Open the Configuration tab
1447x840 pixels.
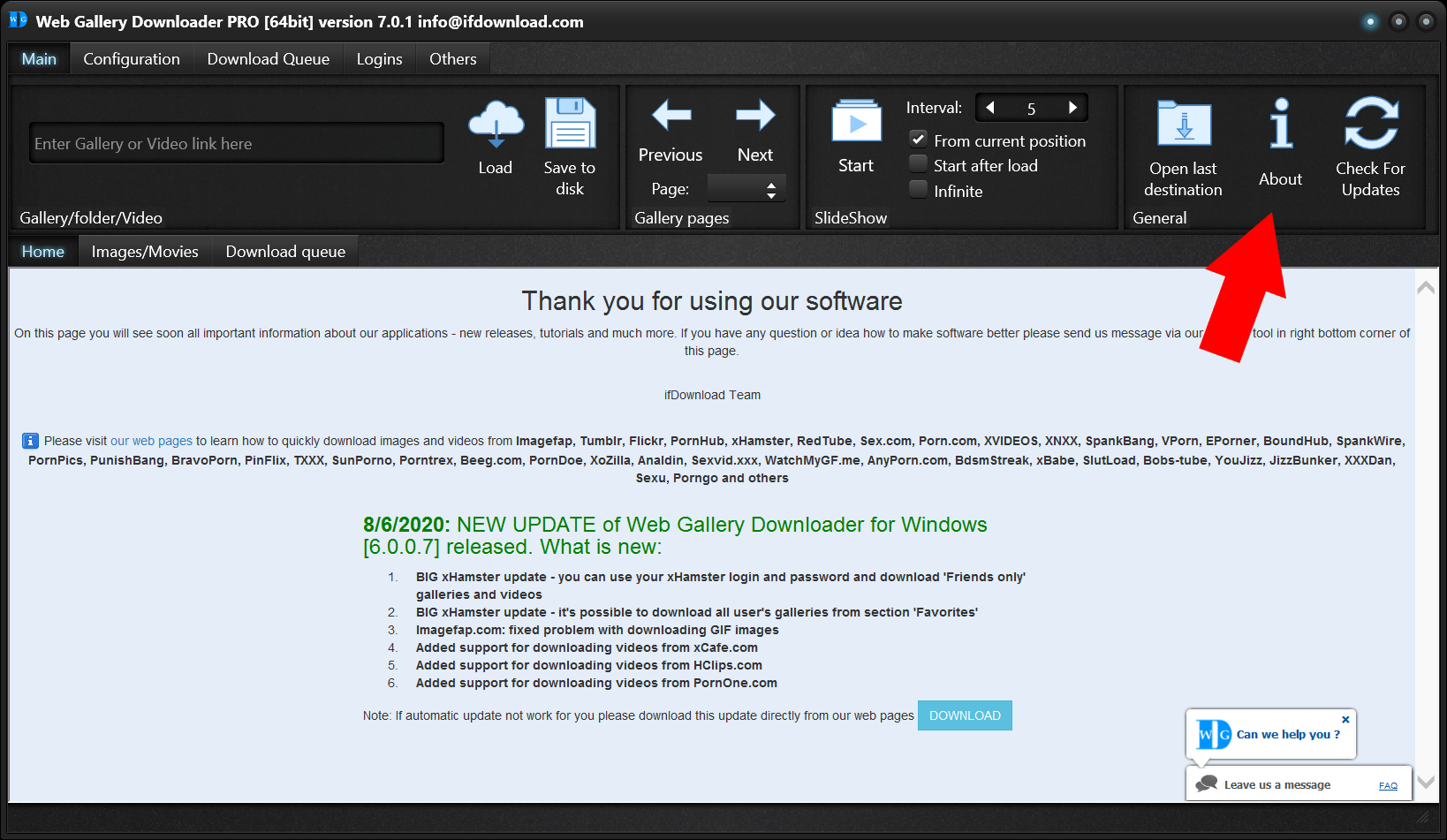(132, 59)
